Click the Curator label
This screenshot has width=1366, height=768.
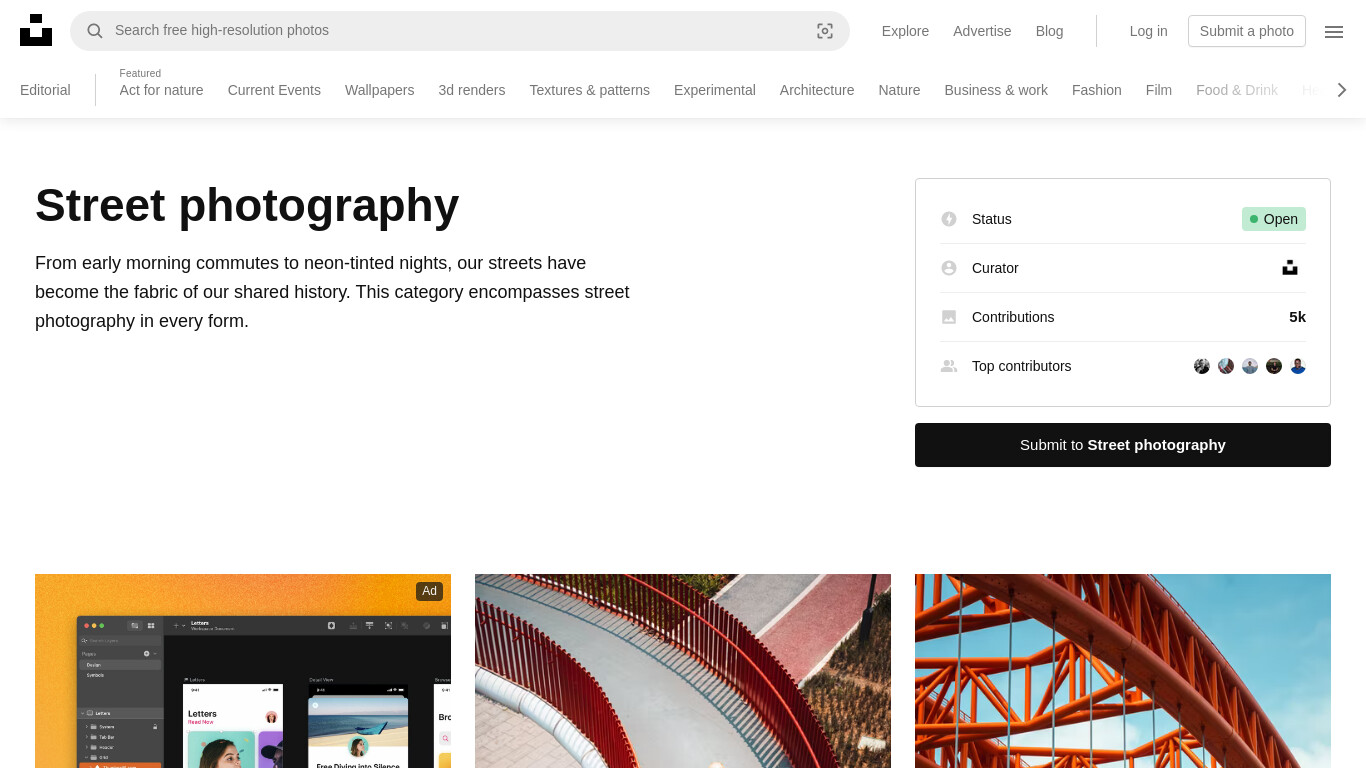(x=995, y=268)
